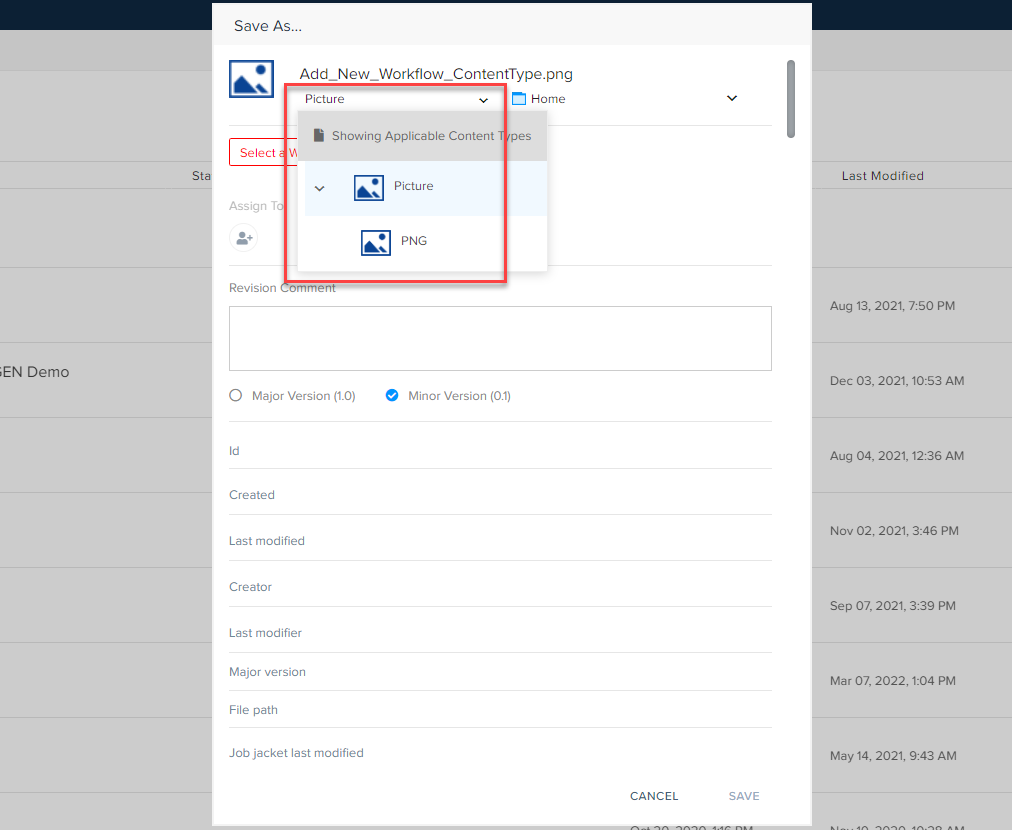1012x830 pixels.
Task: Click the CANCEL button
Action: coord(654,796)
